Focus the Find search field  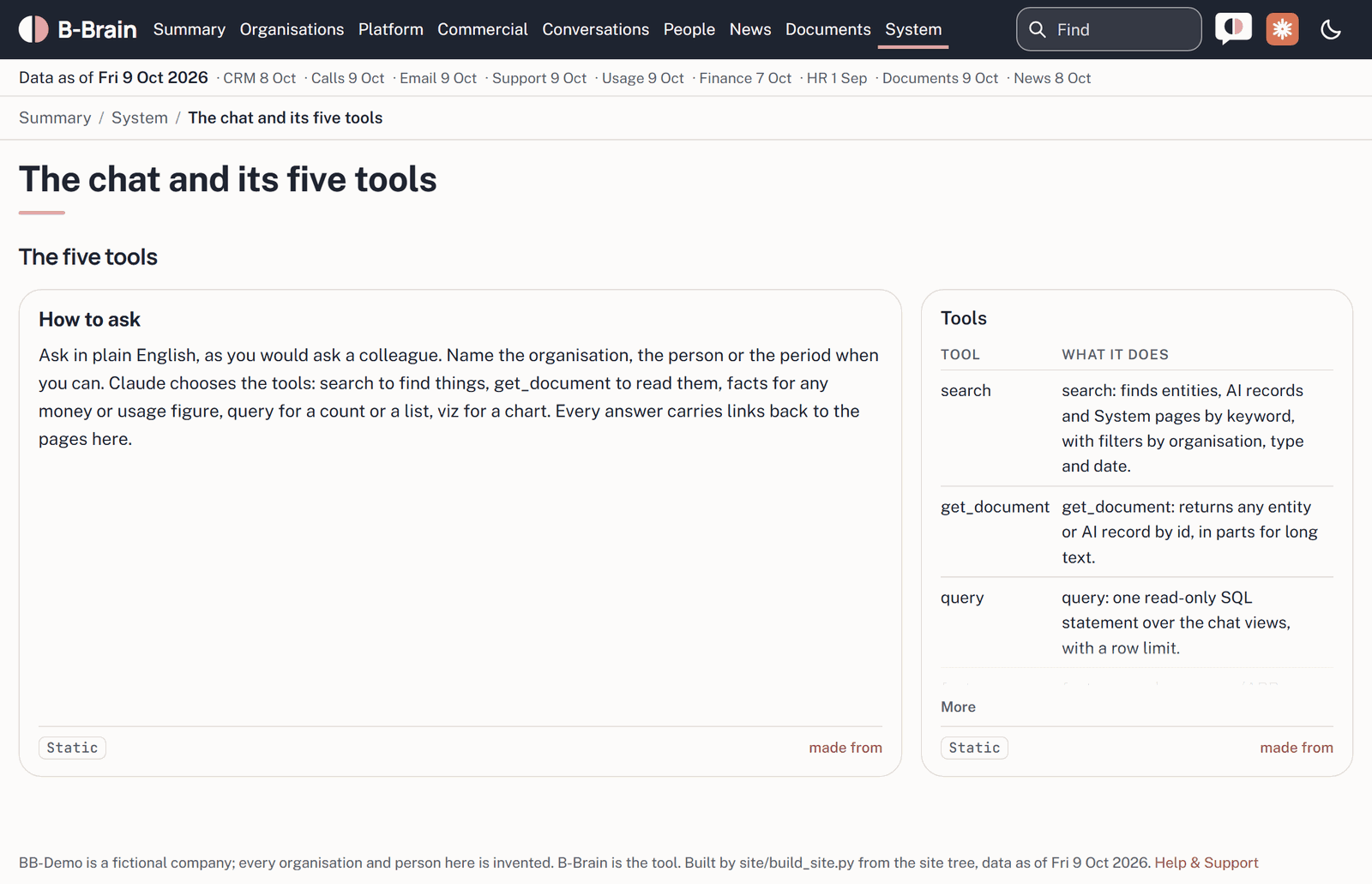[x=1109, y=29]
